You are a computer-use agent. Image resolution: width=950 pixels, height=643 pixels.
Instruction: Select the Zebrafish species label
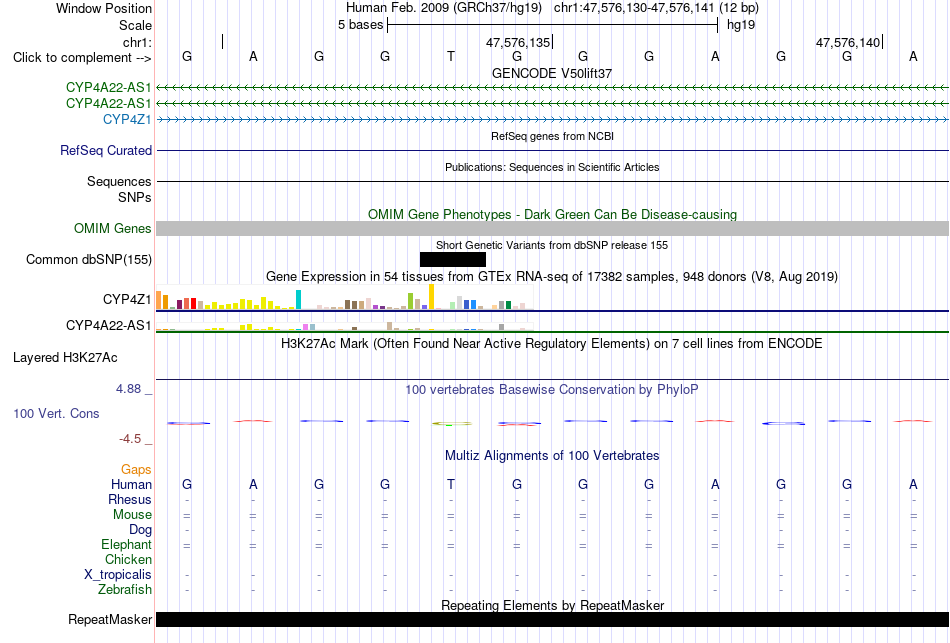pyautogui.click(x=125, y=589)
